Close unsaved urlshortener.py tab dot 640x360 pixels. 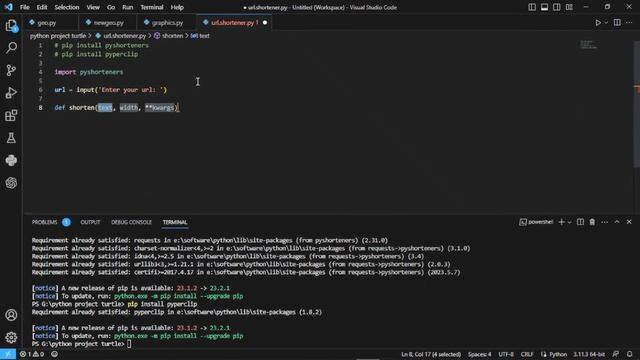coord(265,23)
